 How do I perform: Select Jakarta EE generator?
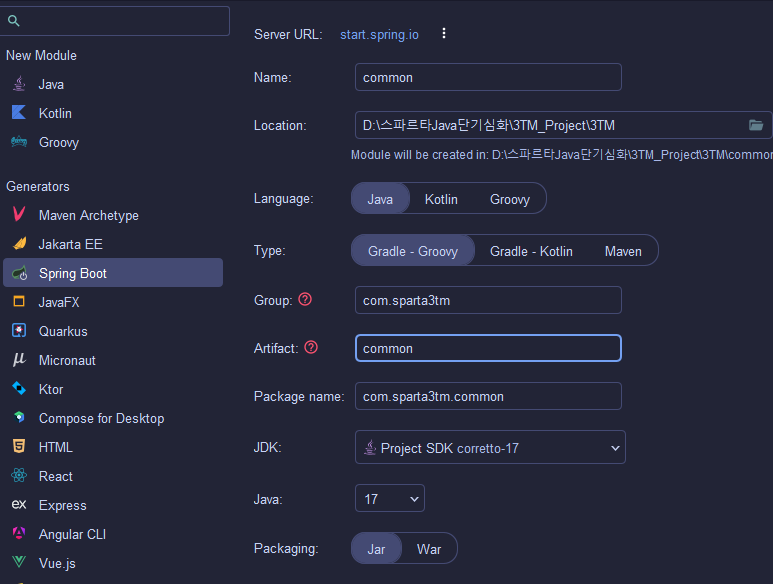112,244
